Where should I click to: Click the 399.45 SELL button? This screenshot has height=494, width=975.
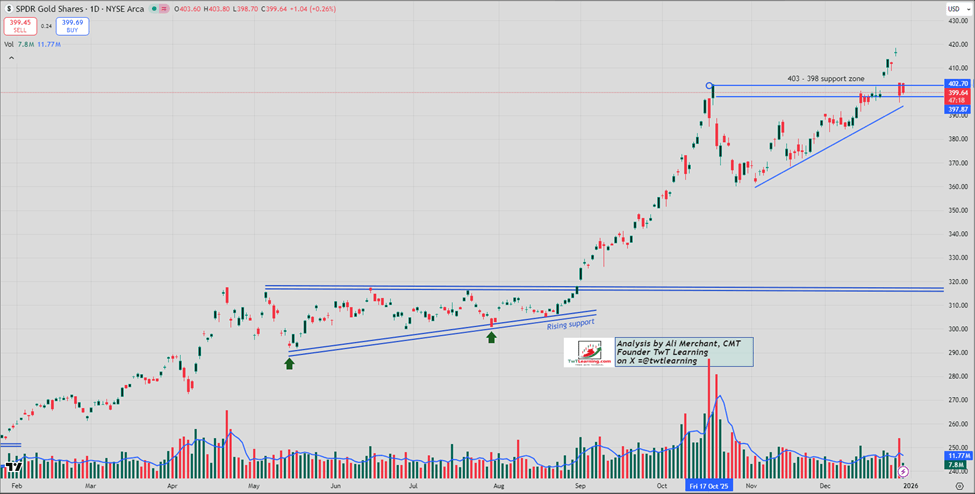coord(20,26)
